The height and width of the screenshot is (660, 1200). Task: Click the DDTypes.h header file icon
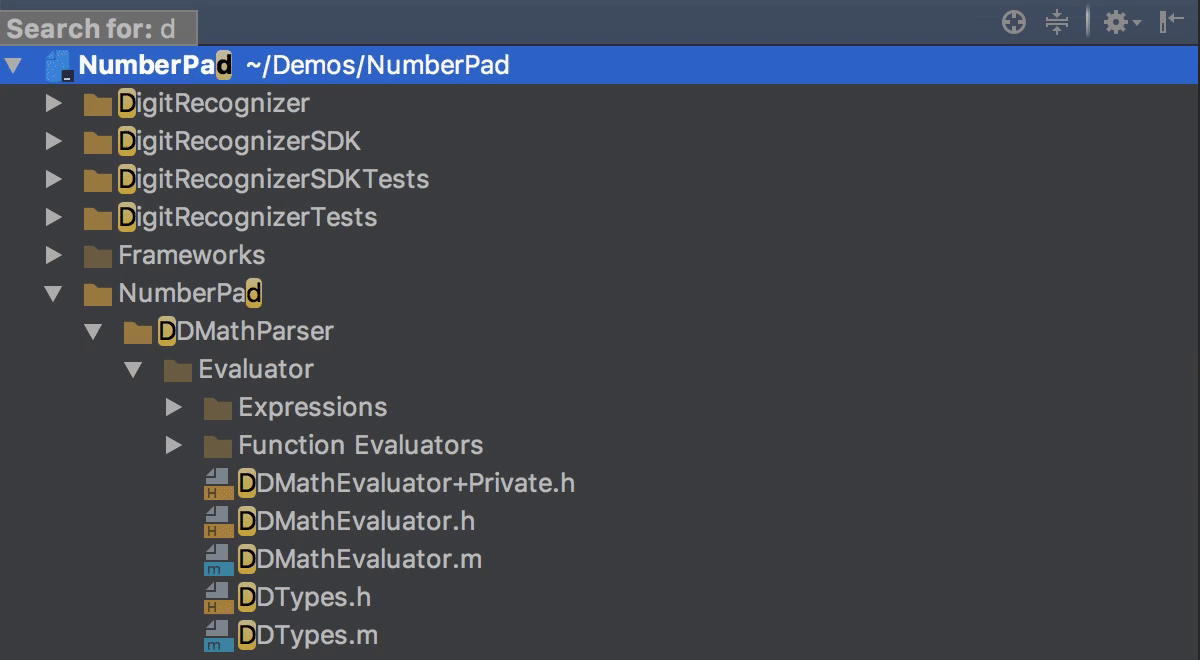point(218,597)
